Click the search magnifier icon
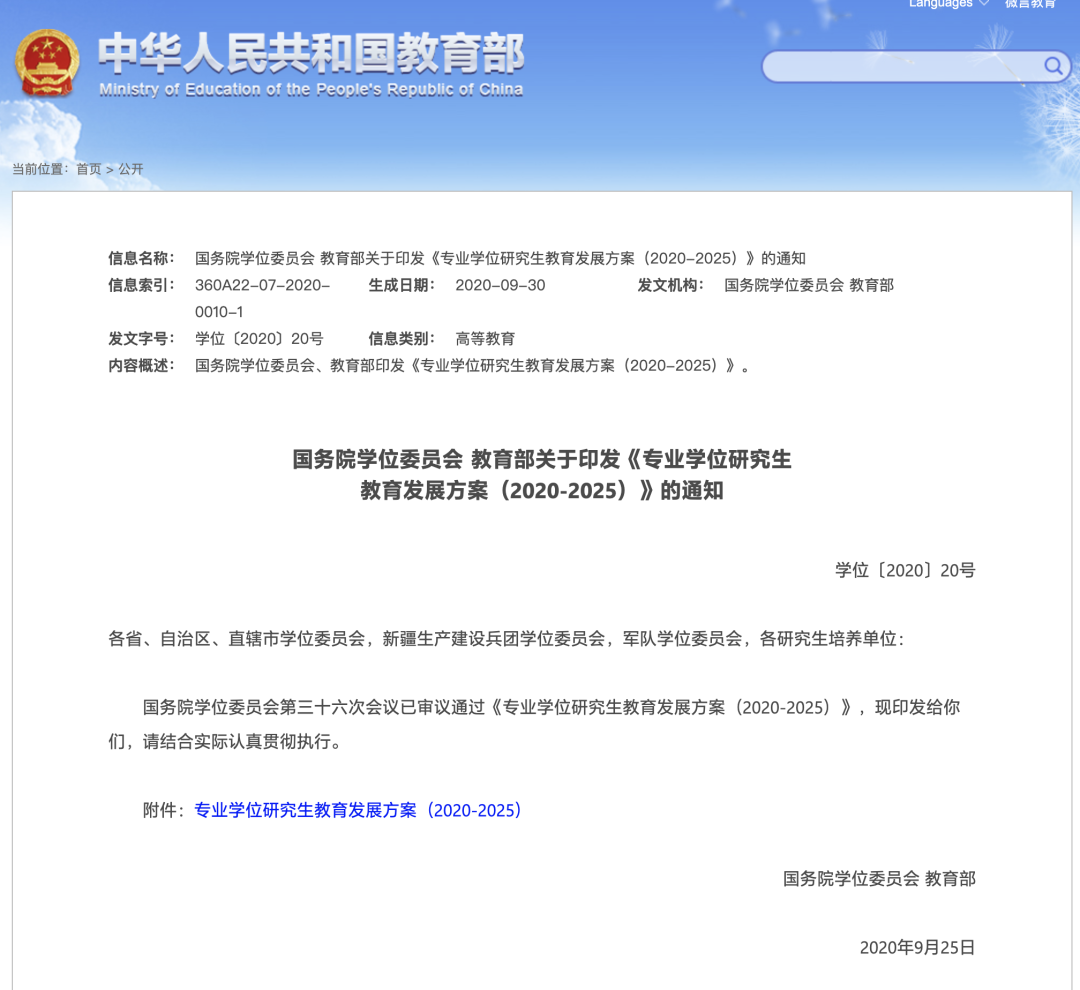 (x=1053, y=67)
